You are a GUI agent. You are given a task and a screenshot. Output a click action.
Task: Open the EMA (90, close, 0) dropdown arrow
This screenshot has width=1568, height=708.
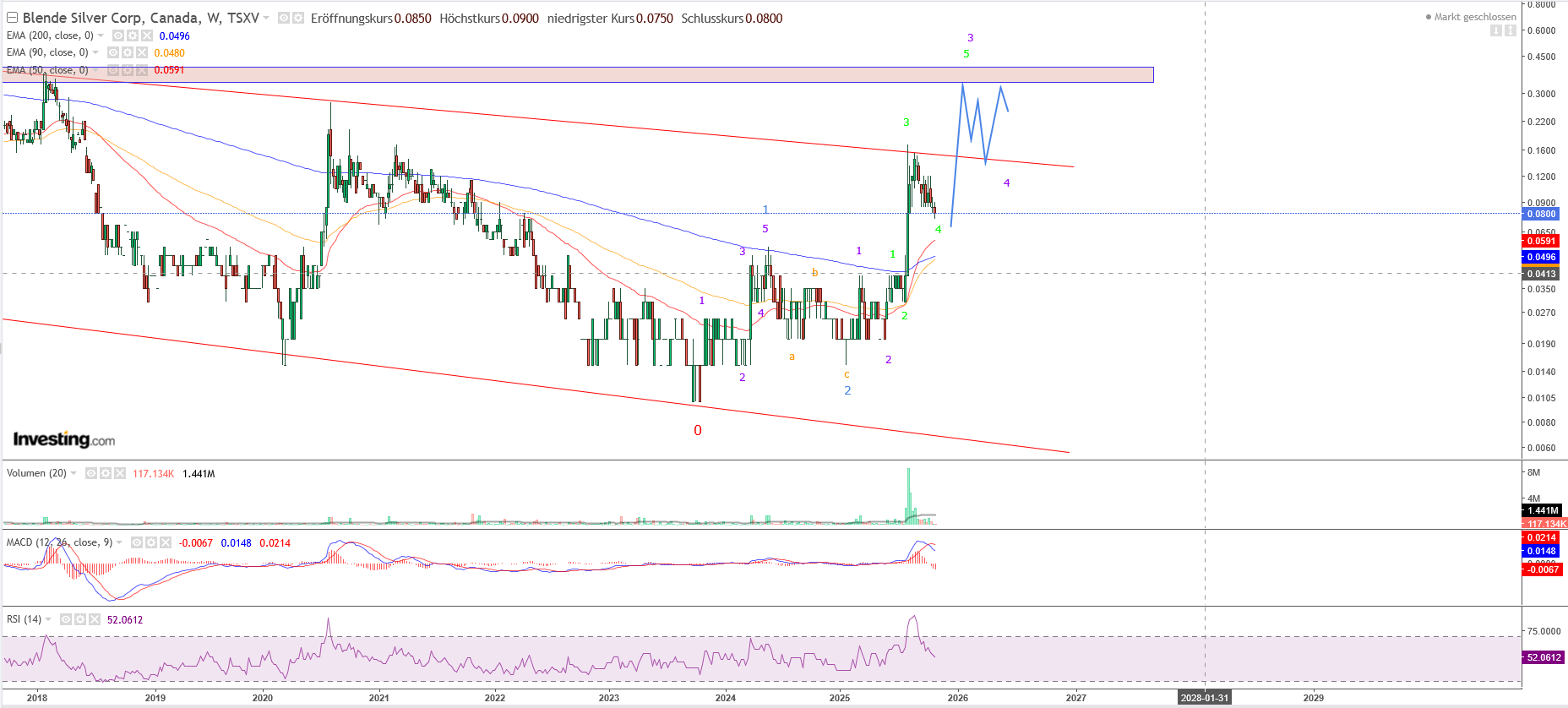point(95,52)
